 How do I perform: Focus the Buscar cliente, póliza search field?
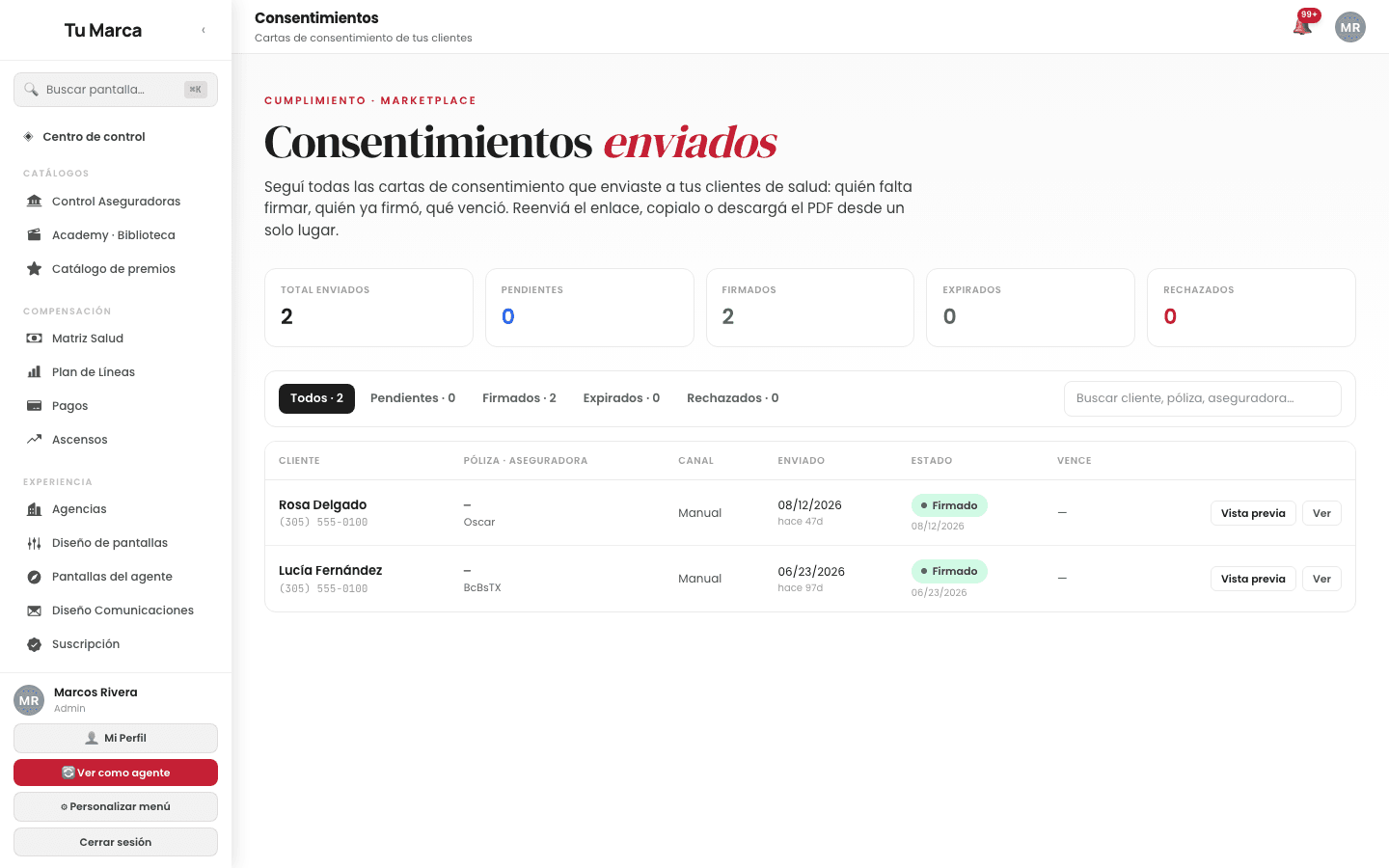[1202, 398]
